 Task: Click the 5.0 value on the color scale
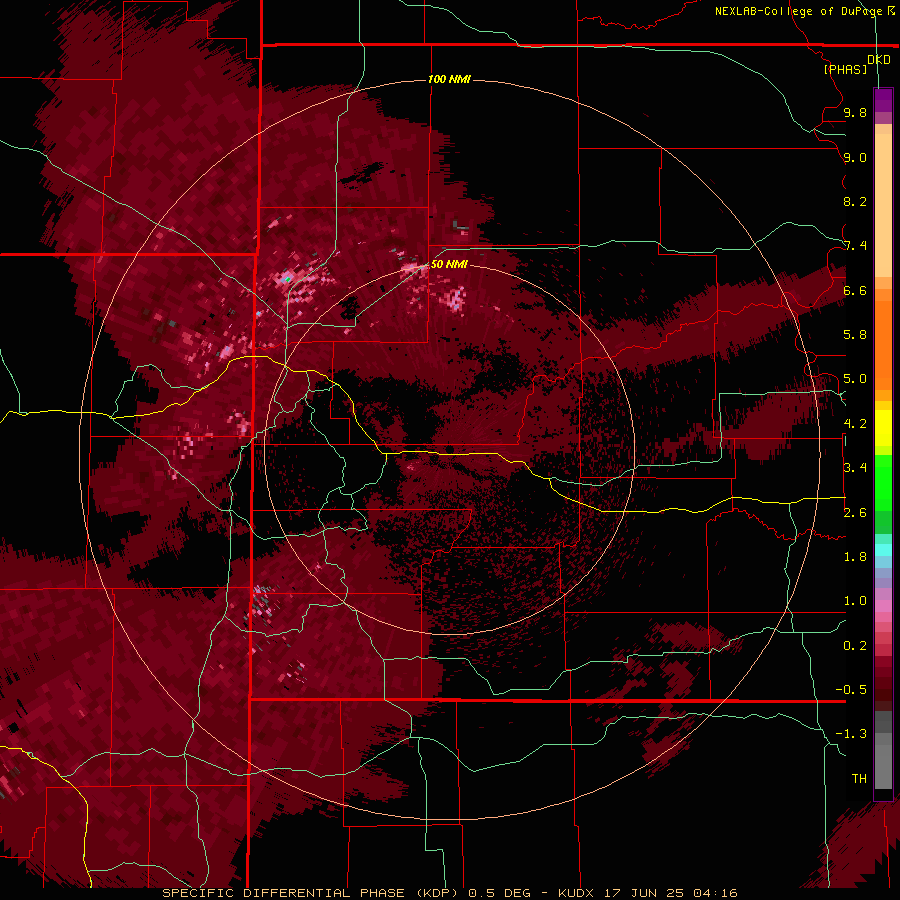[855, 379]
